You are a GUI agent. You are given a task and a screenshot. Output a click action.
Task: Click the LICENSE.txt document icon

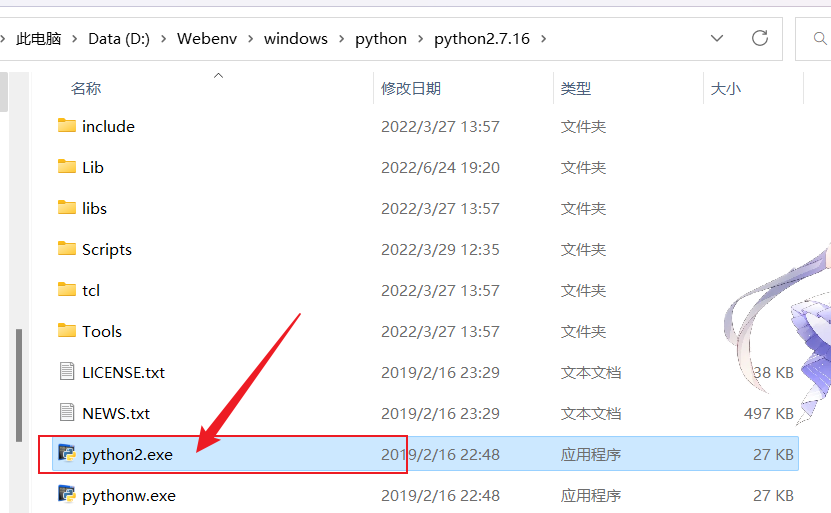(67, 371)
